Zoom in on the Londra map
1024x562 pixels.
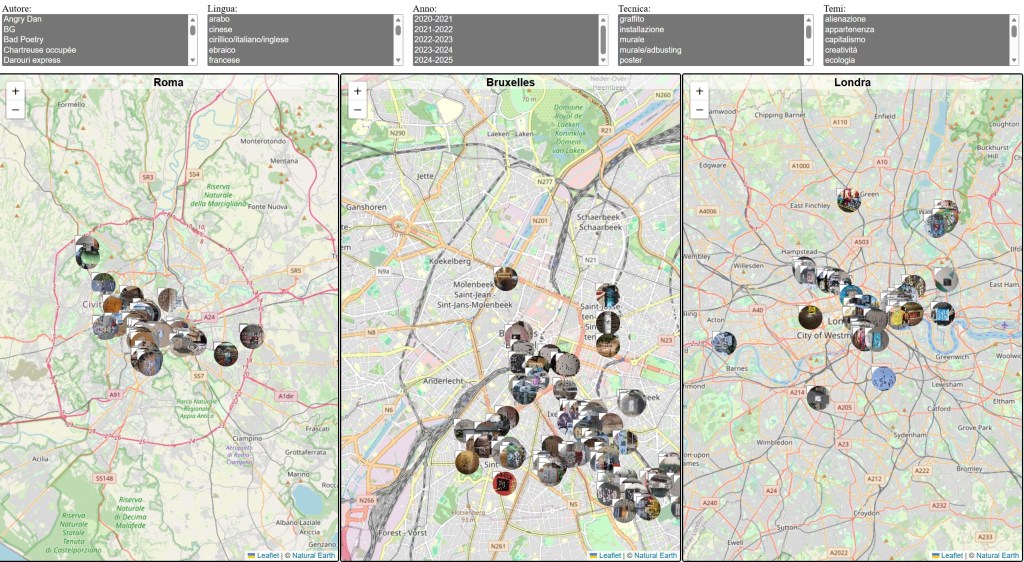point(699,91)
